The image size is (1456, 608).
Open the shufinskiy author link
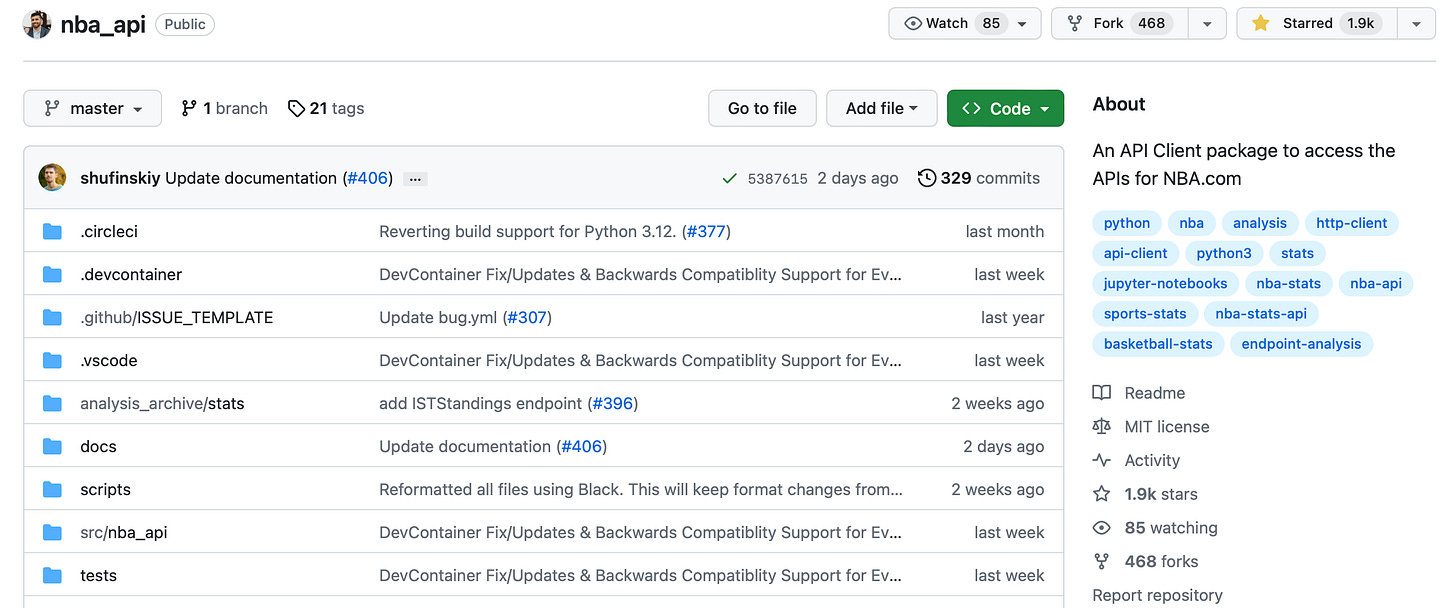click(120, 178)
